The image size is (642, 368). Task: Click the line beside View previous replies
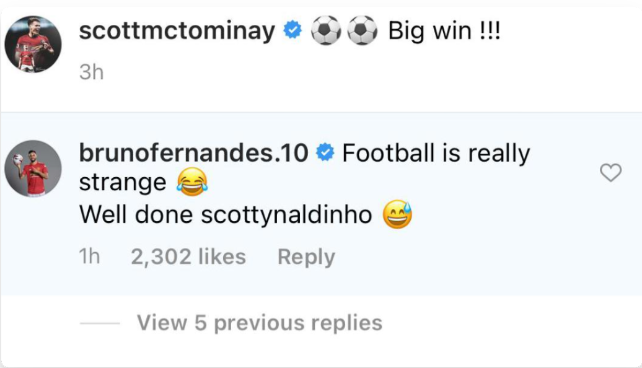pos(100,323)
